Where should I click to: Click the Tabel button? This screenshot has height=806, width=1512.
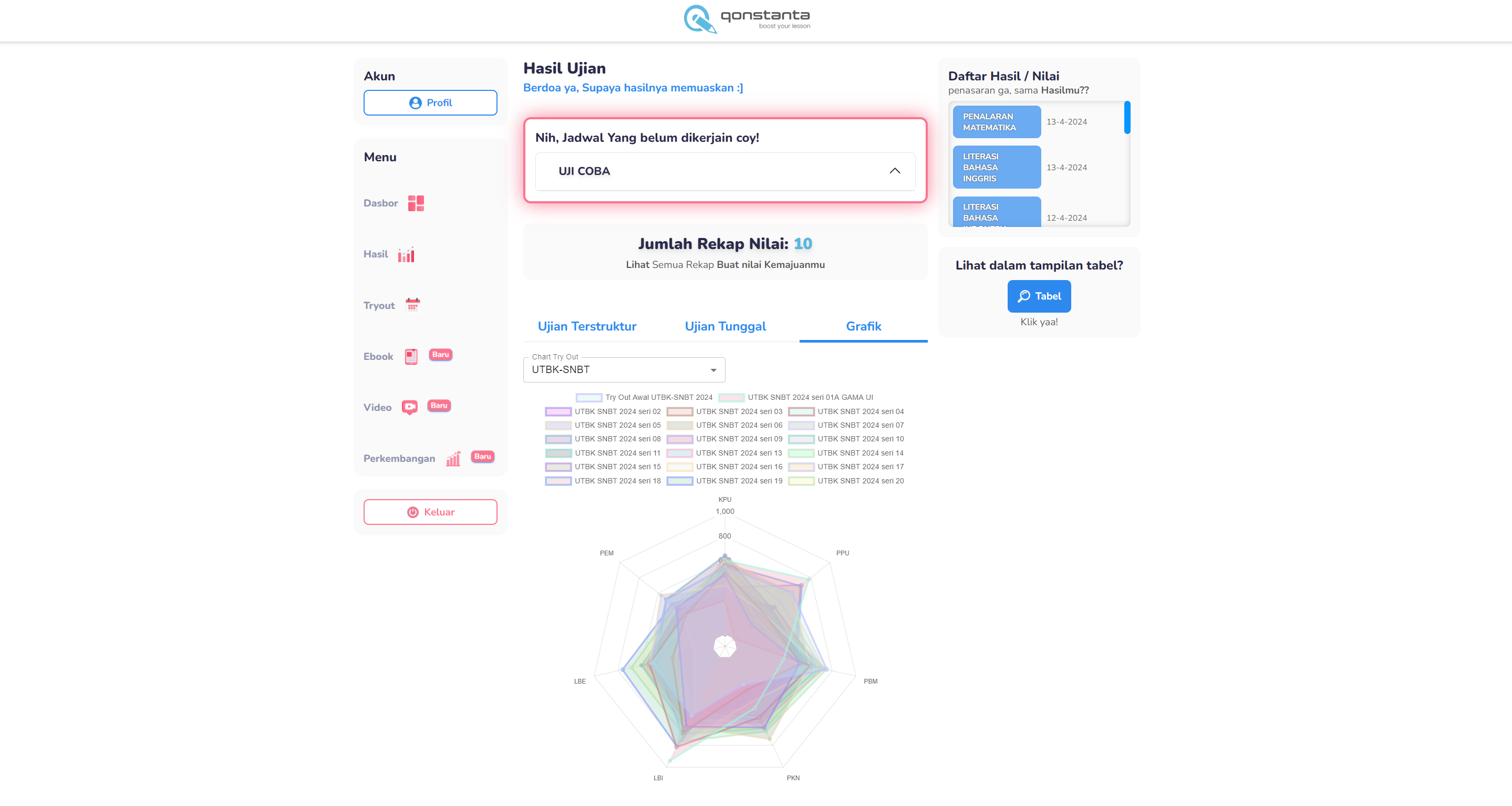pyautogui.click(x=1038, y=296)
